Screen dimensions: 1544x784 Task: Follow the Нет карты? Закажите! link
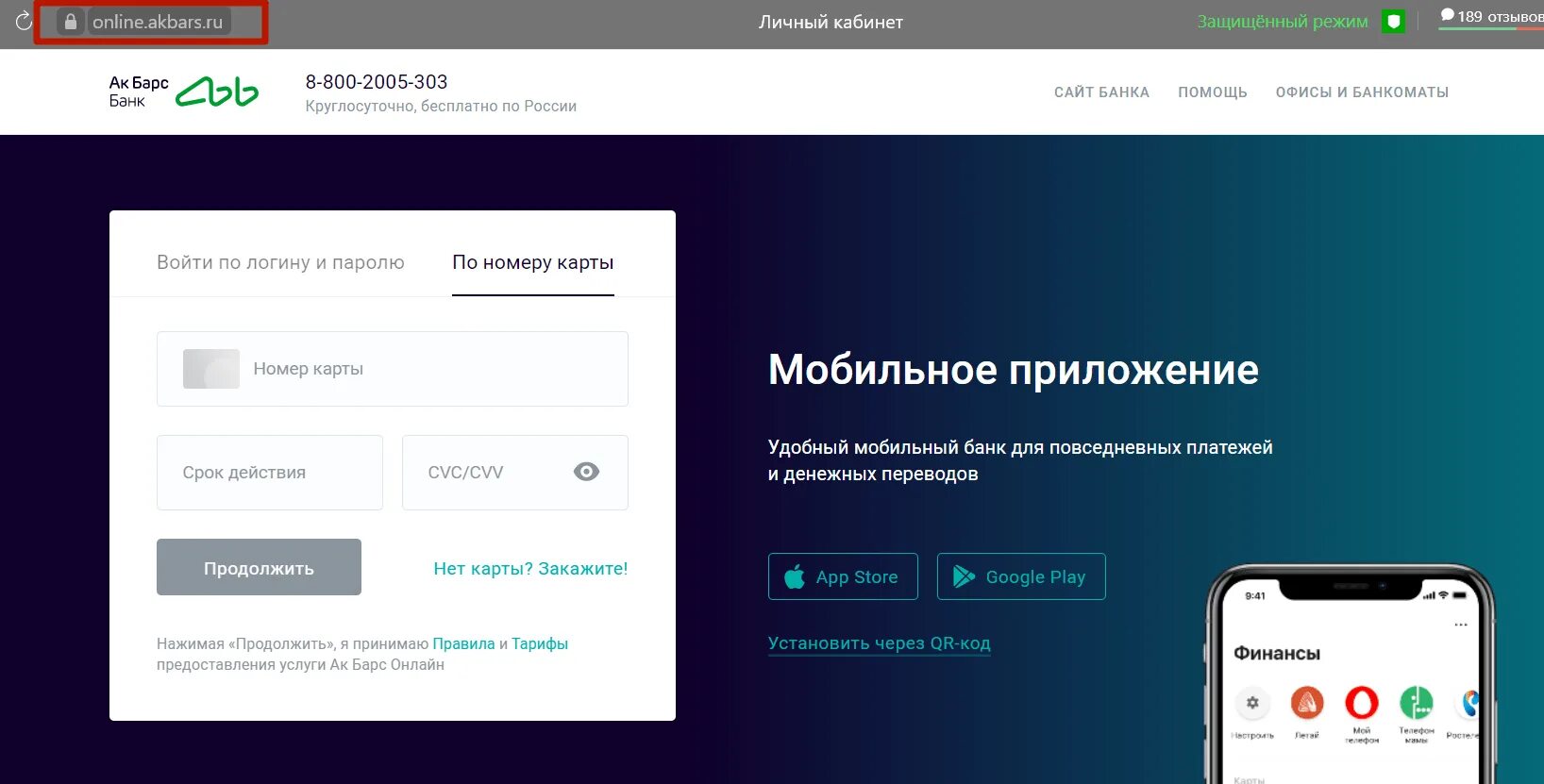point(530,569)
